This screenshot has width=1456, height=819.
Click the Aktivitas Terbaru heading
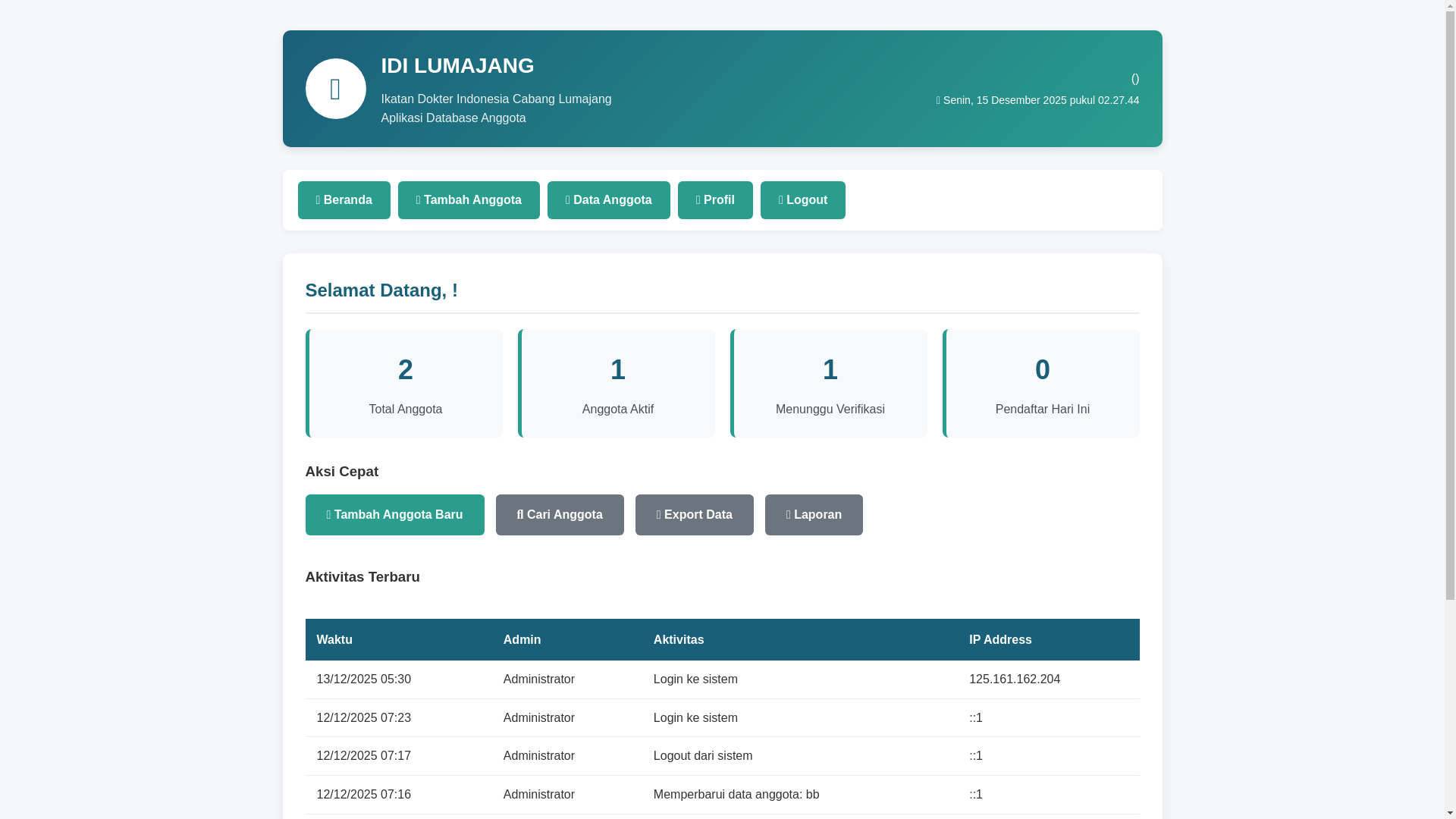click(362, 577)
